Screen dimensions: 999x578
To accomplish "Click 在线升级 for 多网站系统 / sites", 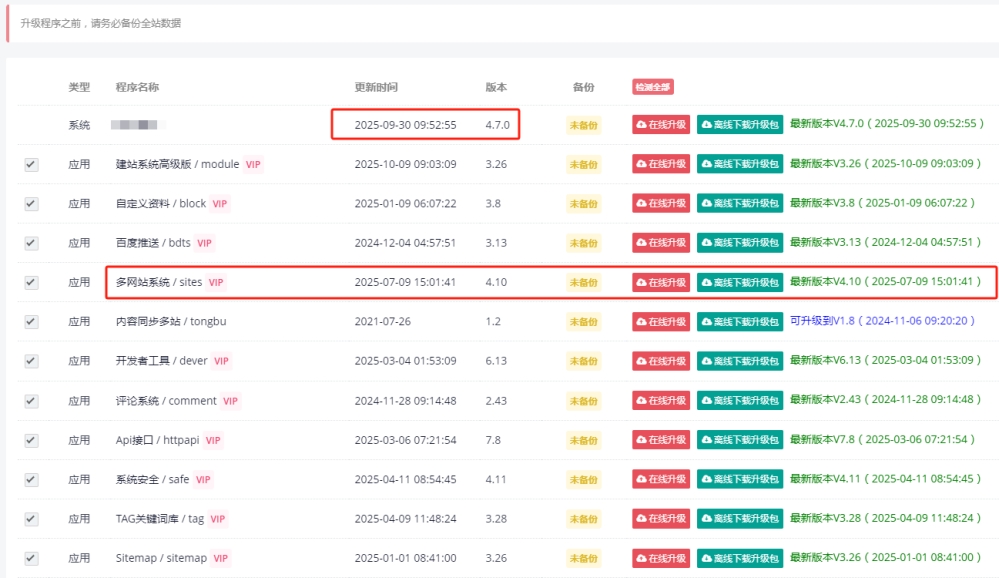I will [661, 283].
